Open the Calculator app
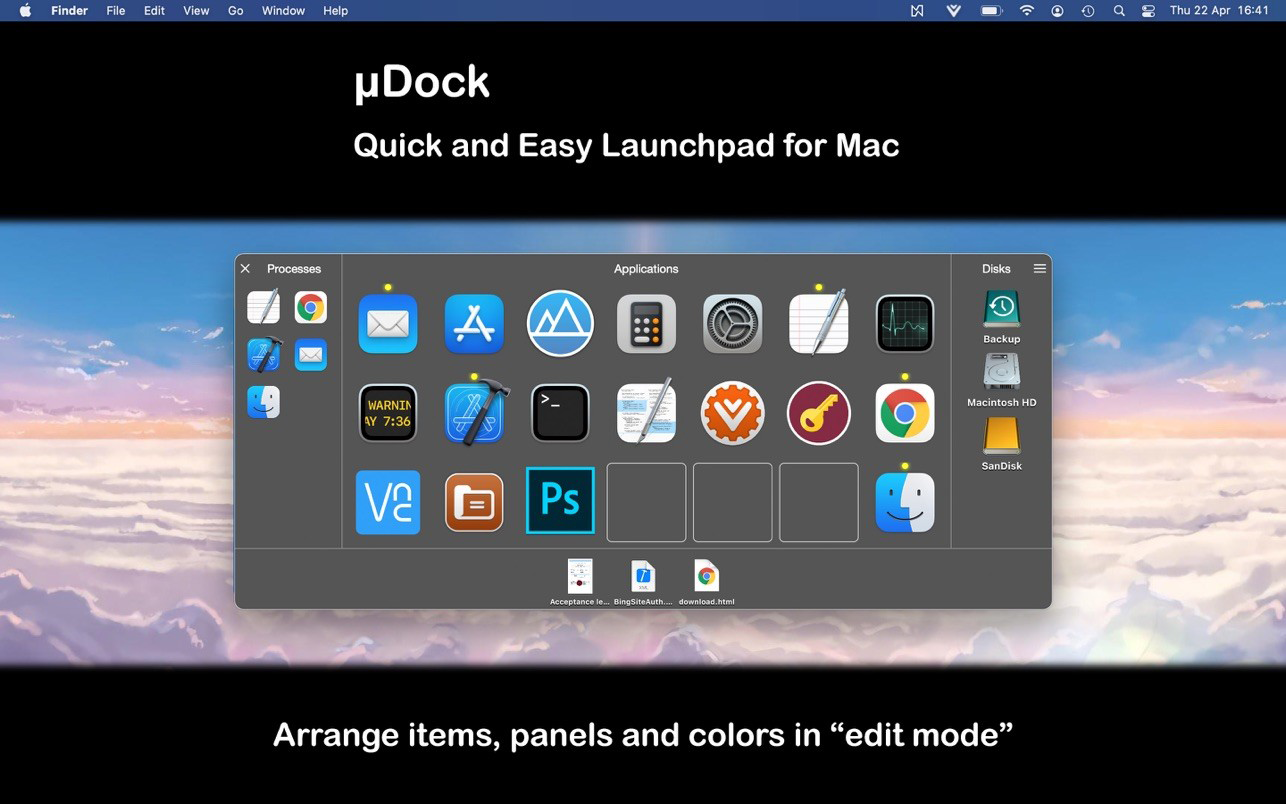The image size is (1286, 804). (x=646, y=324)
